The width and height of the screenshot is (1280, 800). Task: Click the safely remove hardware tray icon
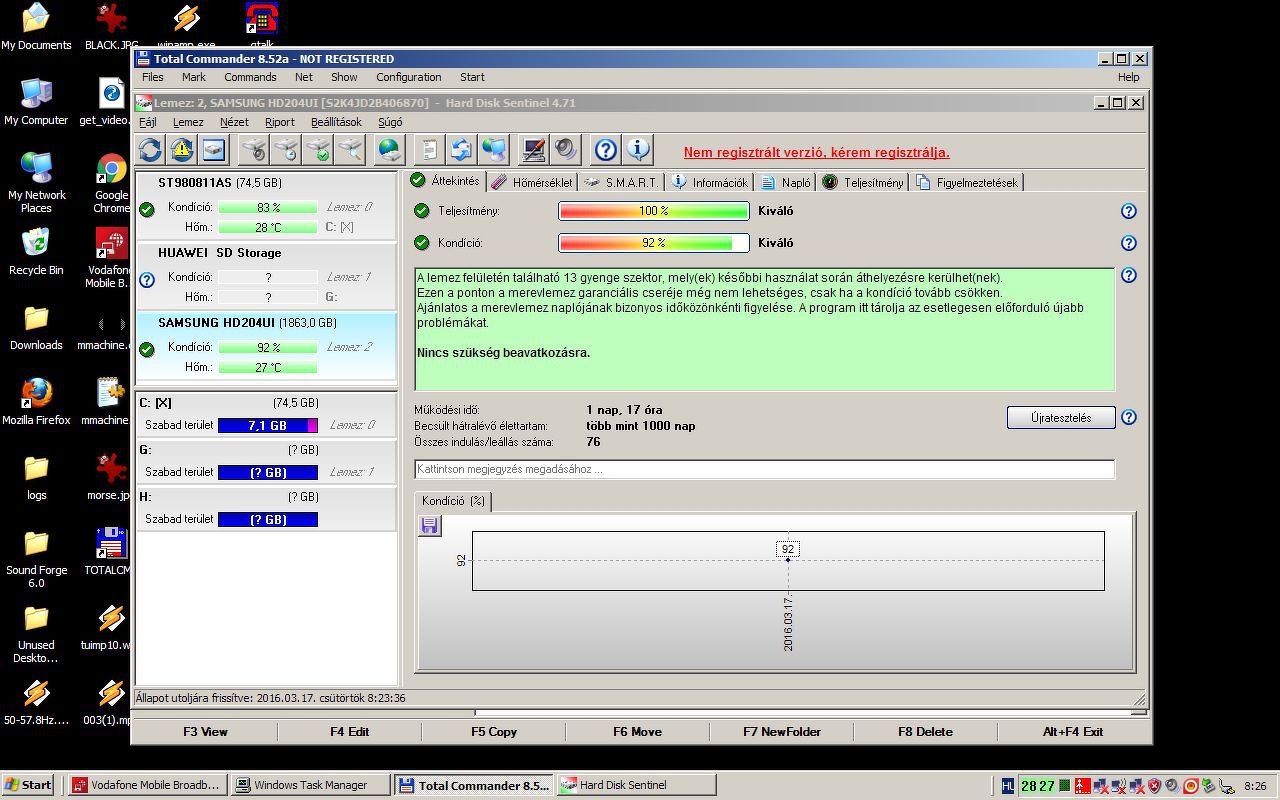click(1208, 786)
